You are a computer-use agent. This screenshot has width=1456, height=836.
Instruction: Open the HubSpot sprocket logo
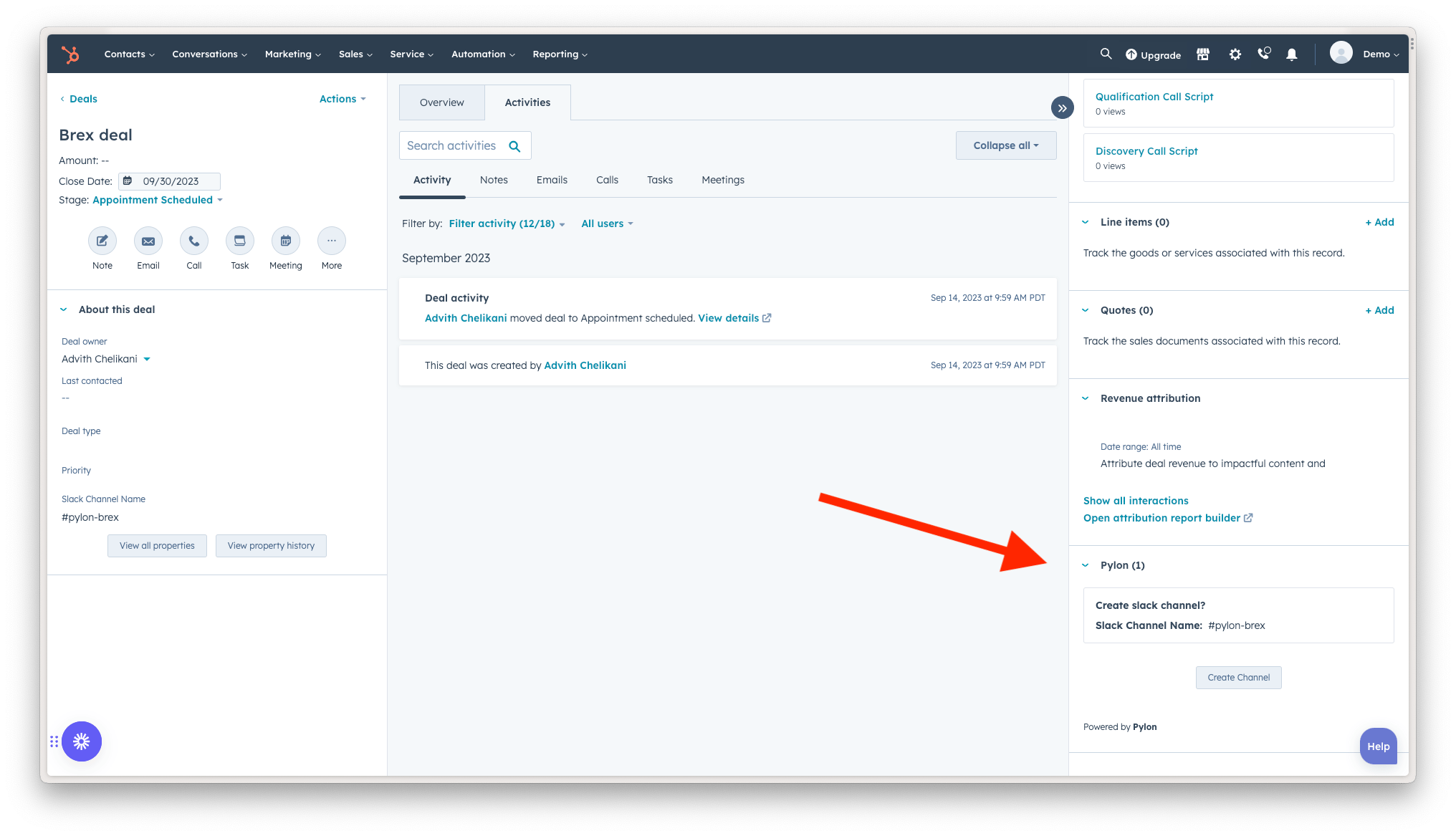click(x=70, y=54)
